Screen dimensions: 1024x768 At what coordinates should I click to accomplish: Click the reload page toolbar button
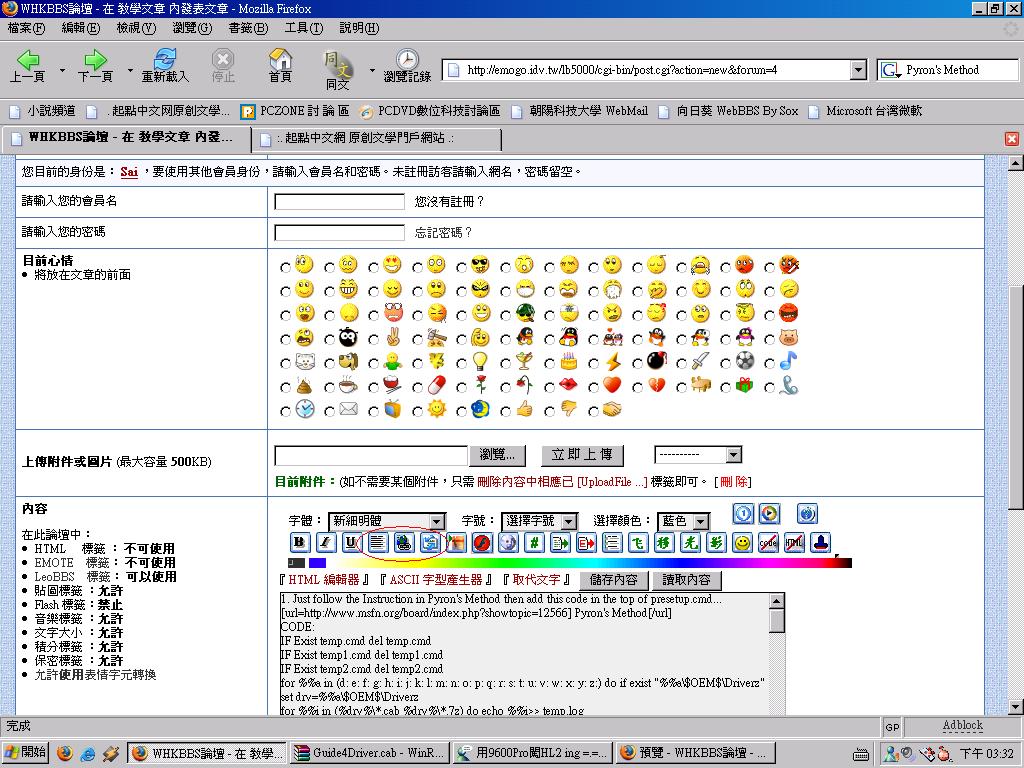(x=164, y=66)
